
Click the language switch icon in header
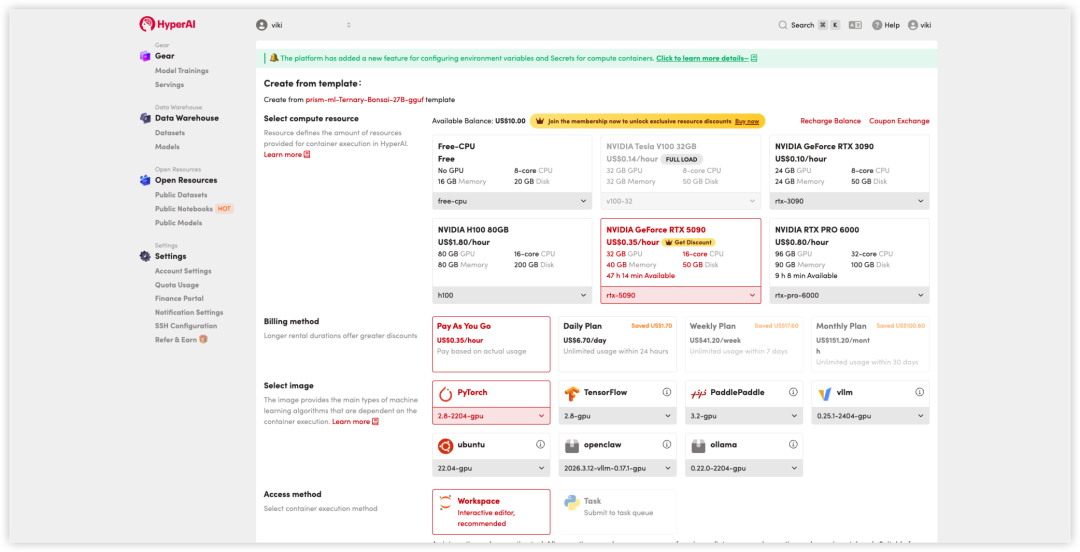855,25
